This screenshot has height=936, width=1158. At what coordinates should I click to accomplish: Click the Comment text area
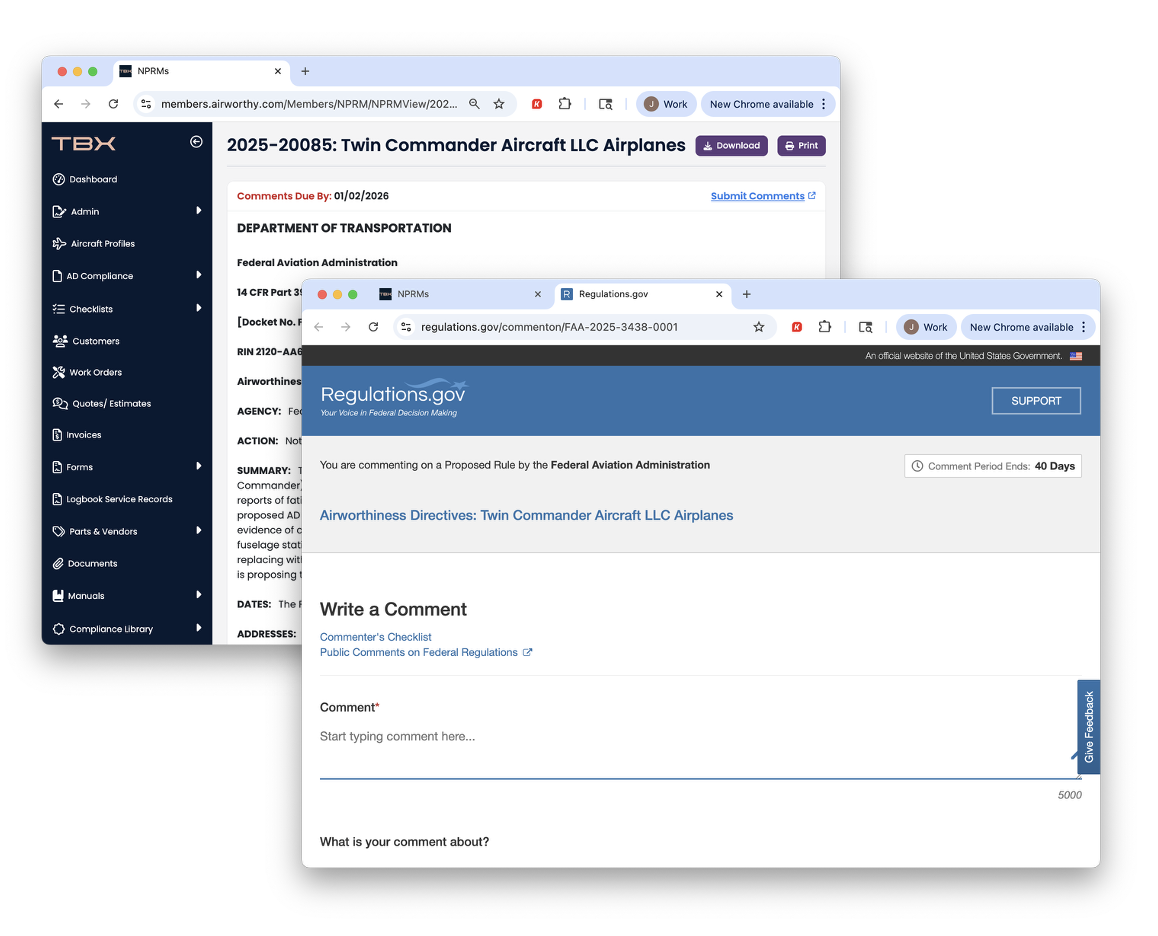pos(700,751)
